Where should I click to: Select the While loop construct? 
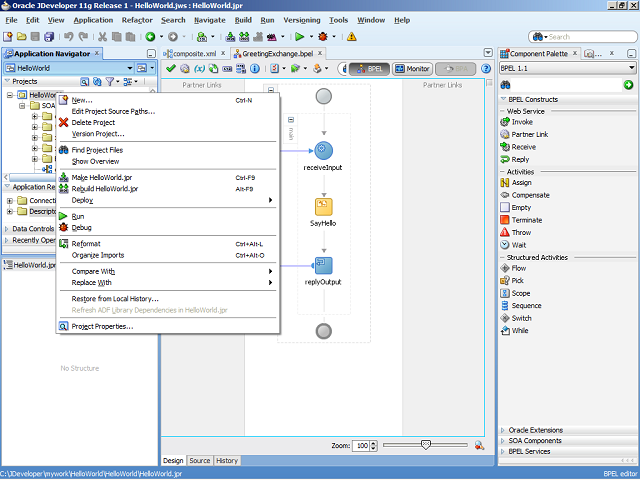pyautogui.click(x=521, y=330)
